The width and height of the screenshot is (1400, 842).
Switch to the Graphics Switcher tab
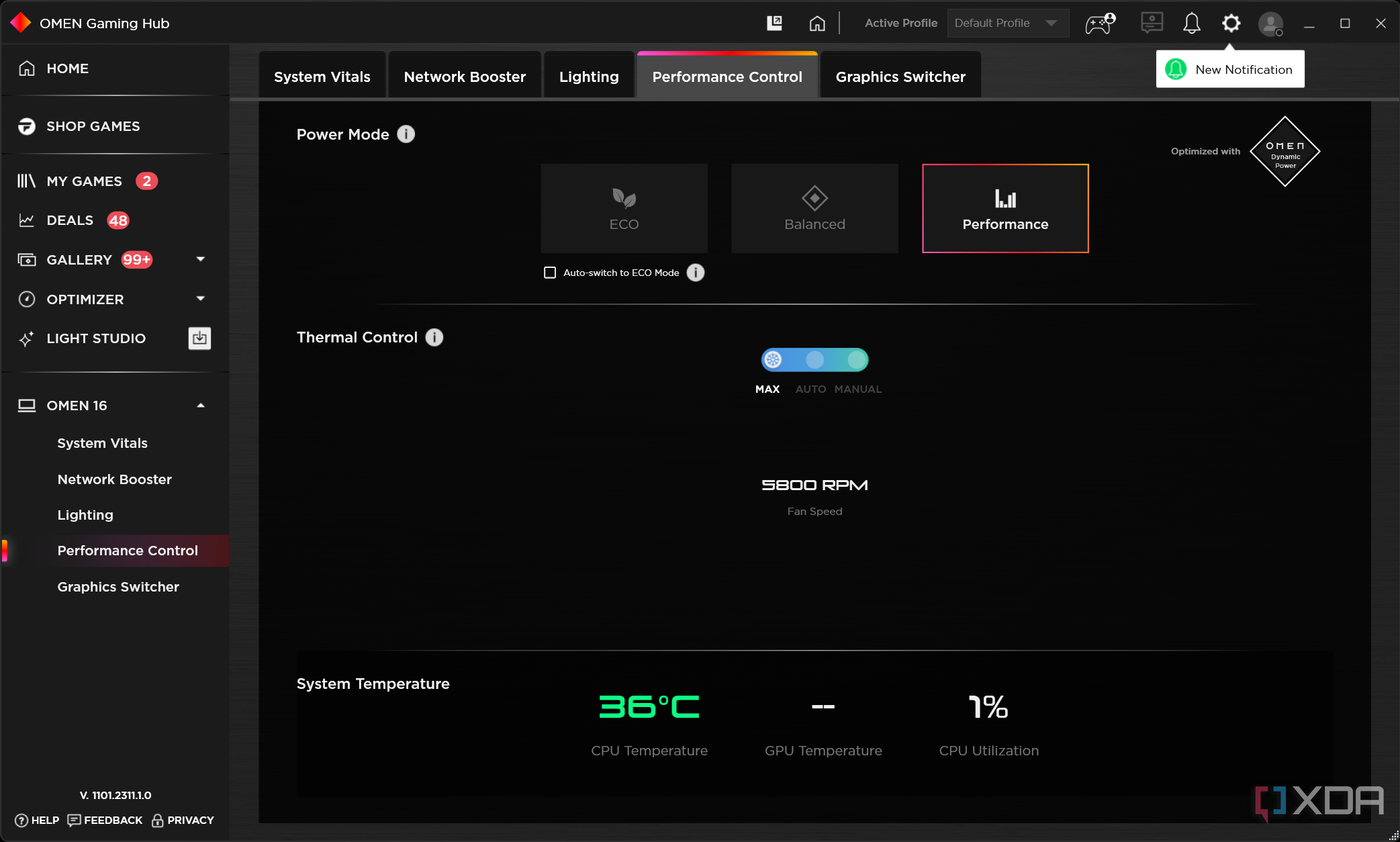[x=900, y=77]
